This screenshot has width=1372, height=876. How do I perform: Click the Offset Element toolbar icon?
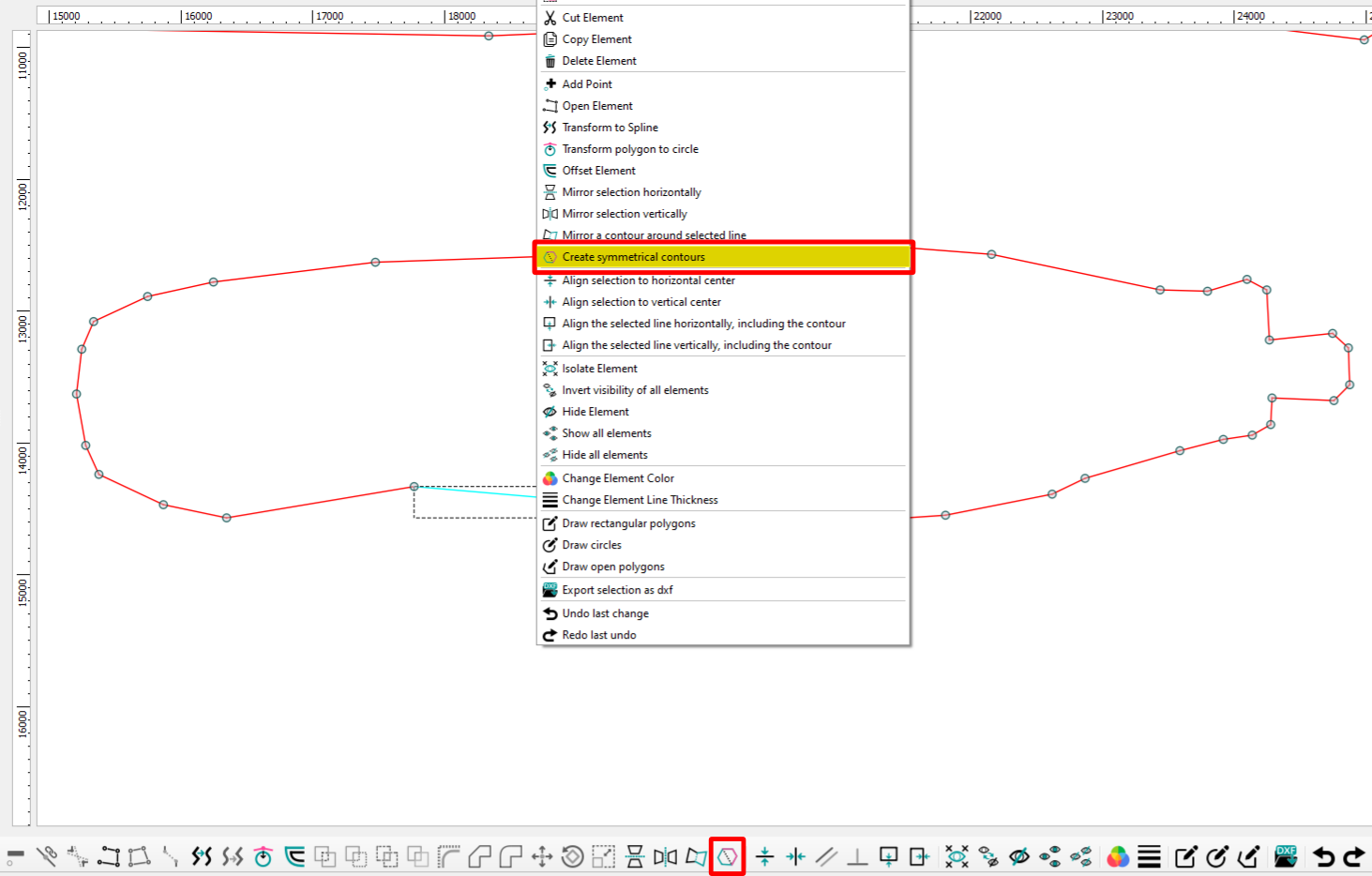[294, 856]
